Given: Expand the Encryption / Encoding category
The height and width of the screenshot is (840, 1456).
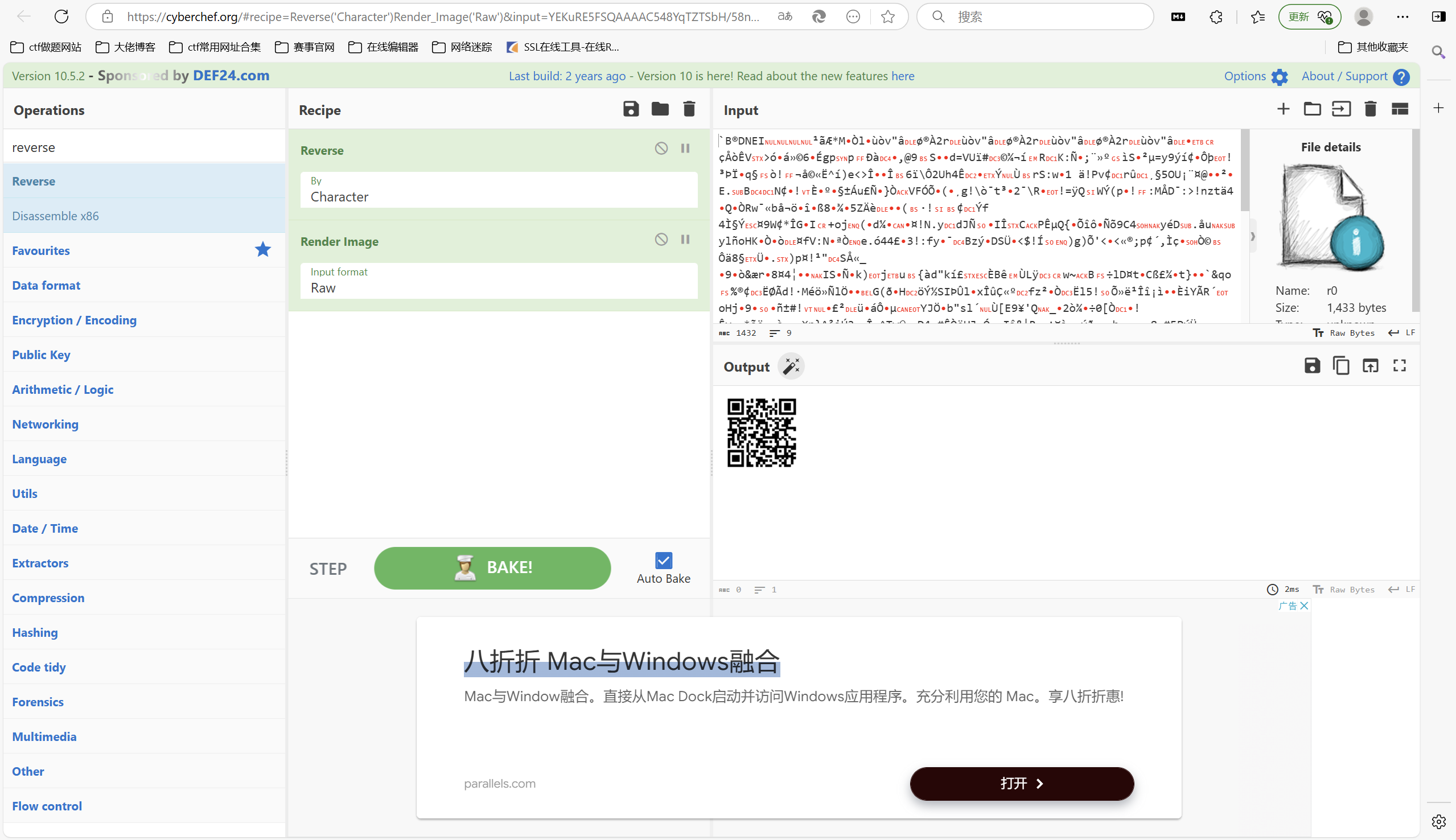Looking at the screenshot, I should point(143,320).
